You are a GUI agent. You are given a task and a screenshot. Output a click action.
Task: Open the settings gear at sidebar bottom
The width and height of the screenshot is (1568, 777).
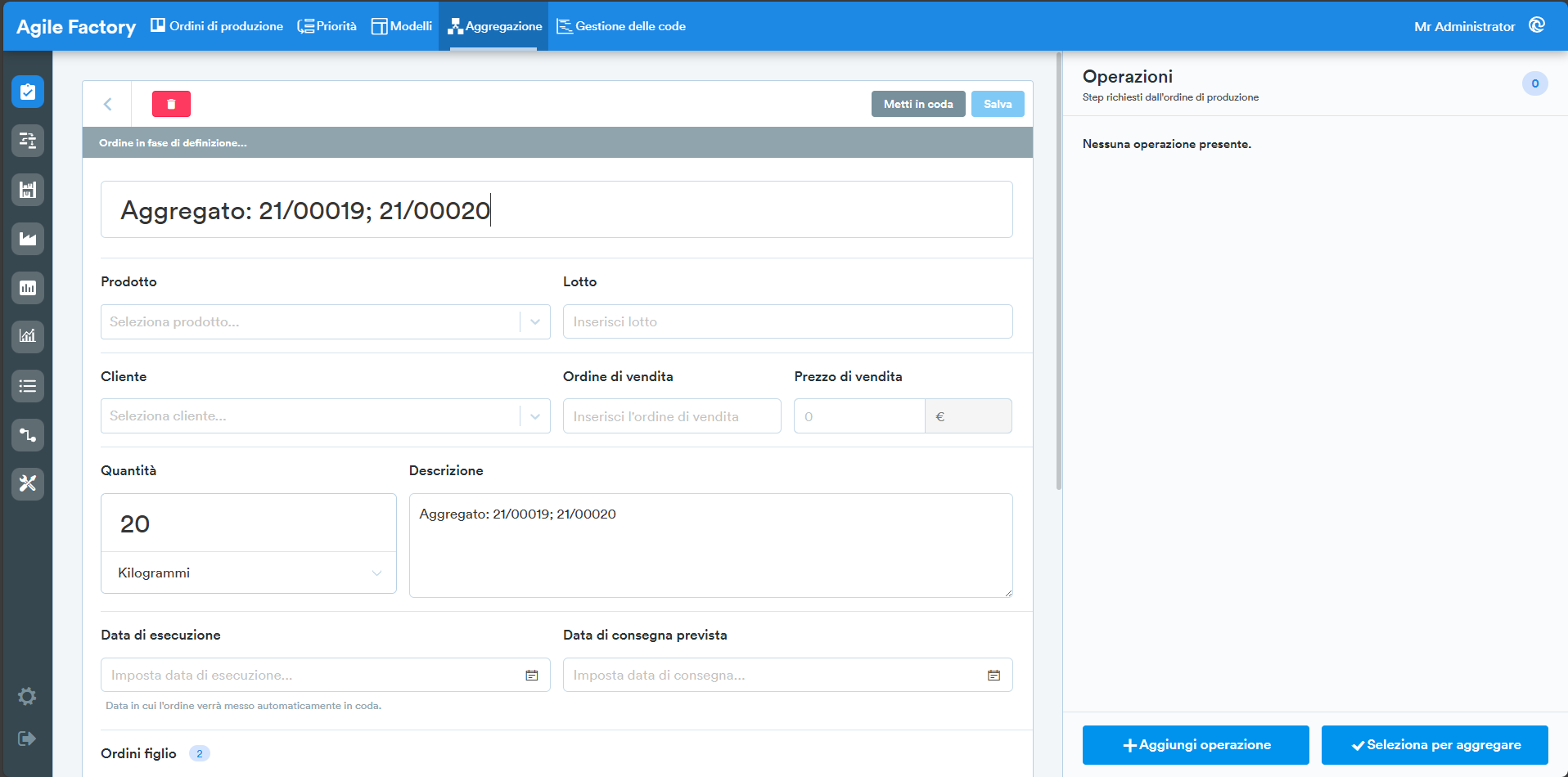pyautogui.click(x=27, y=696)
